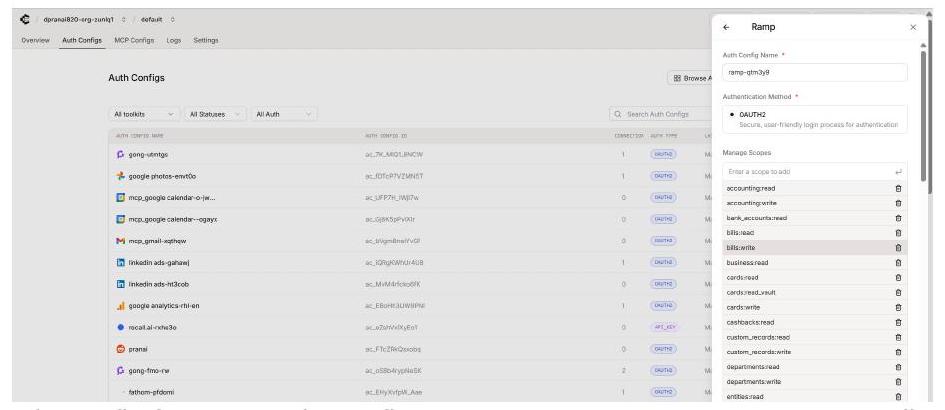Click the cards:read_vault scope text
945x410 pixels.
pos(751,292)
